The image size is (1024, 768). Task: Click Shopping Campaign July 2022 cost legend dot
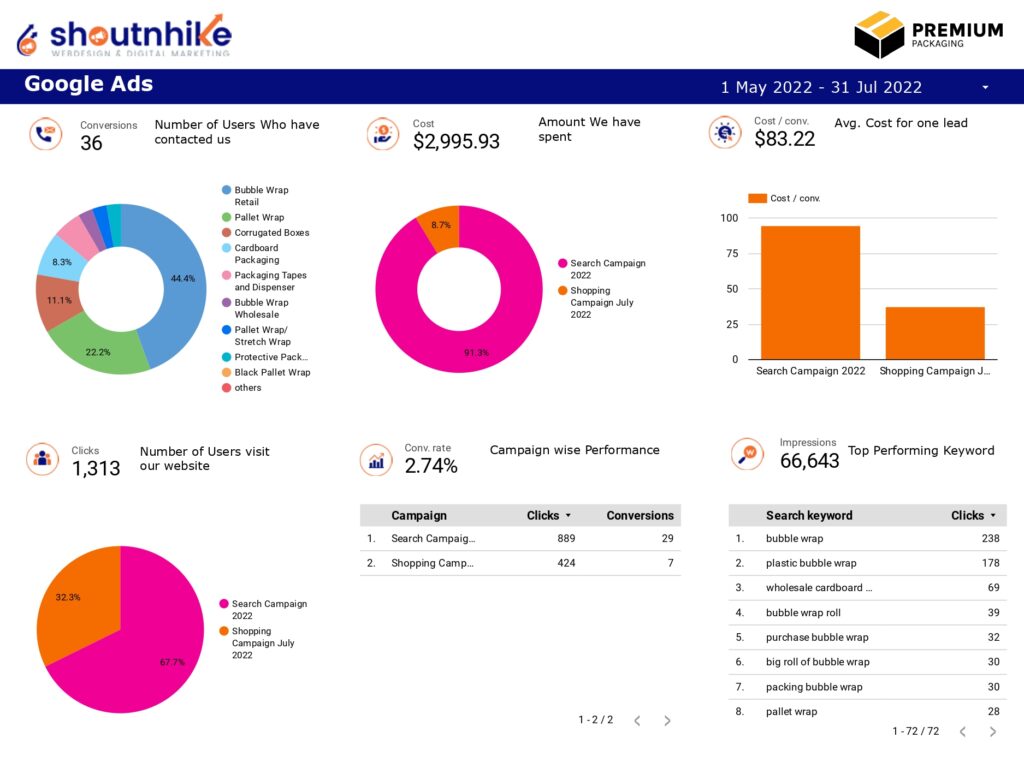click(562, 291)
